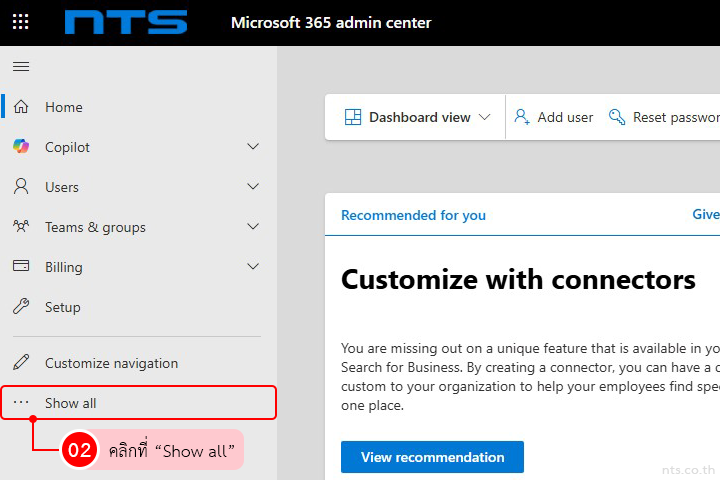Select the Billing card icon
The width and height of the screenshot is (720, 480).
pos(21,267)
